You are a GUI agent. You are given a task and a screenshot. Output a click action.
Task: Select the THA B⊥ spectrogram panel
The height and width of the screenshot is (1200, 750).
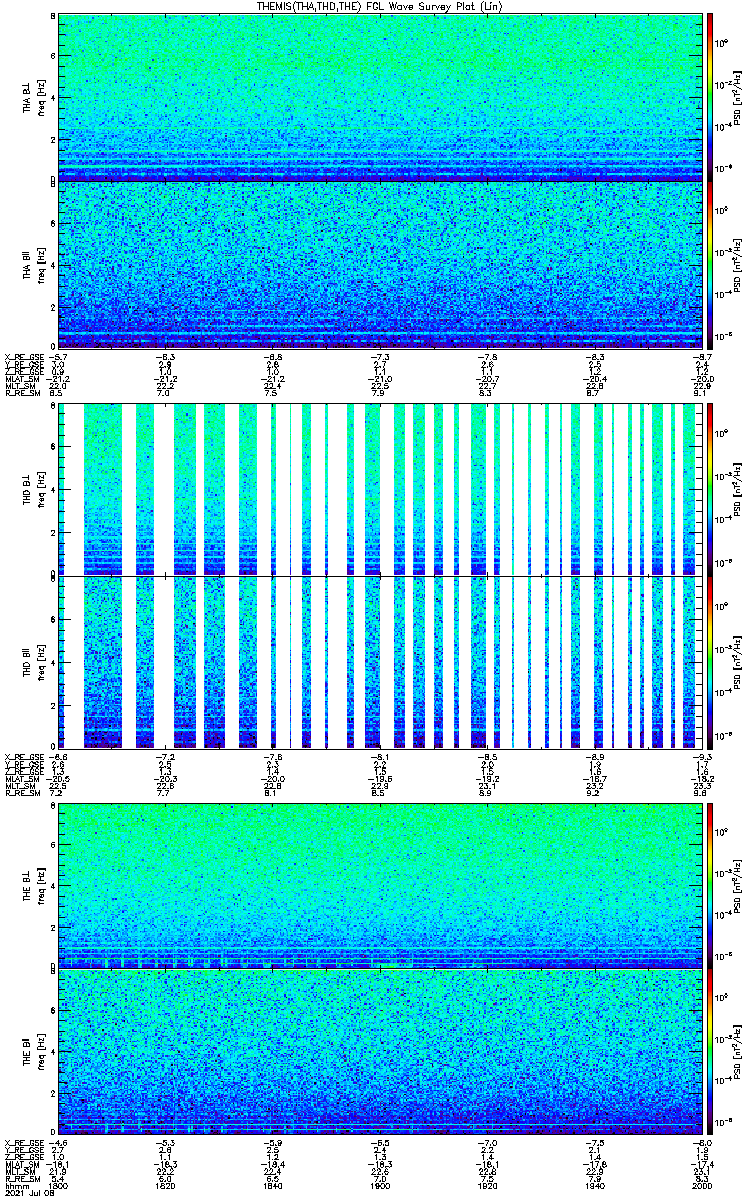point(380,96)
